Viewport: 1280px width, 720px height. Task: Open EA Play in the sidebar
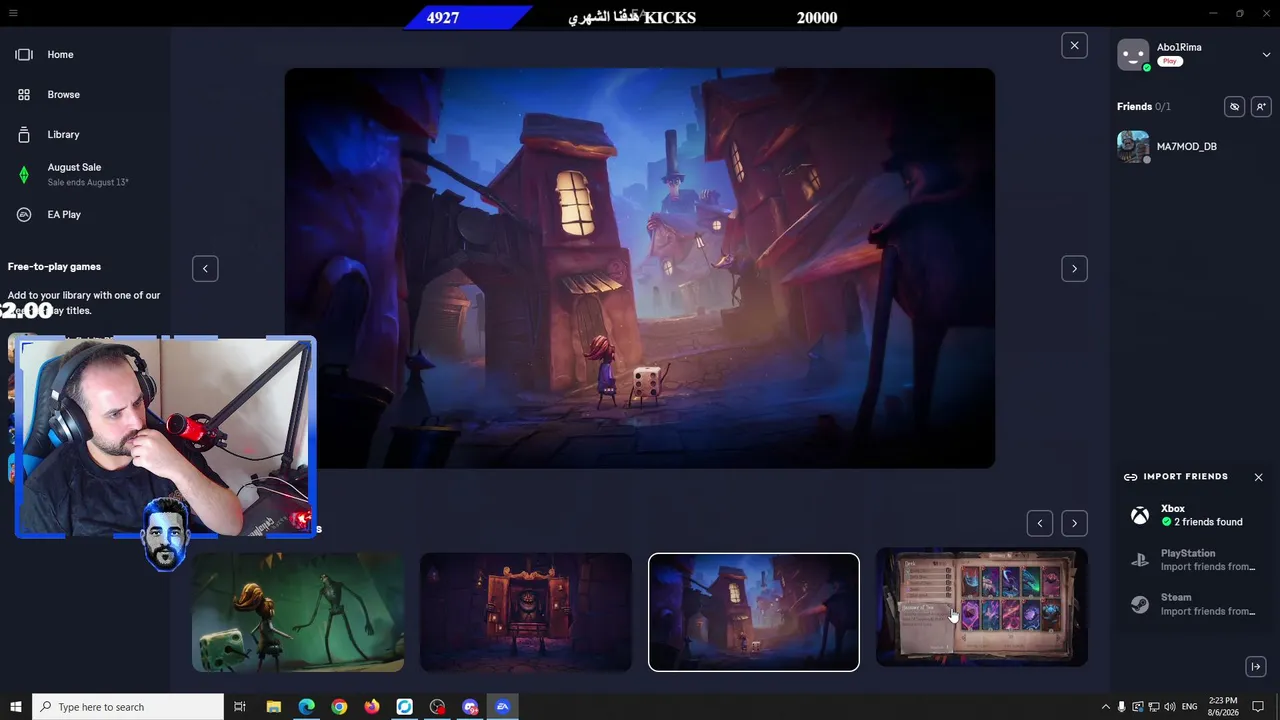pos(64,215)
